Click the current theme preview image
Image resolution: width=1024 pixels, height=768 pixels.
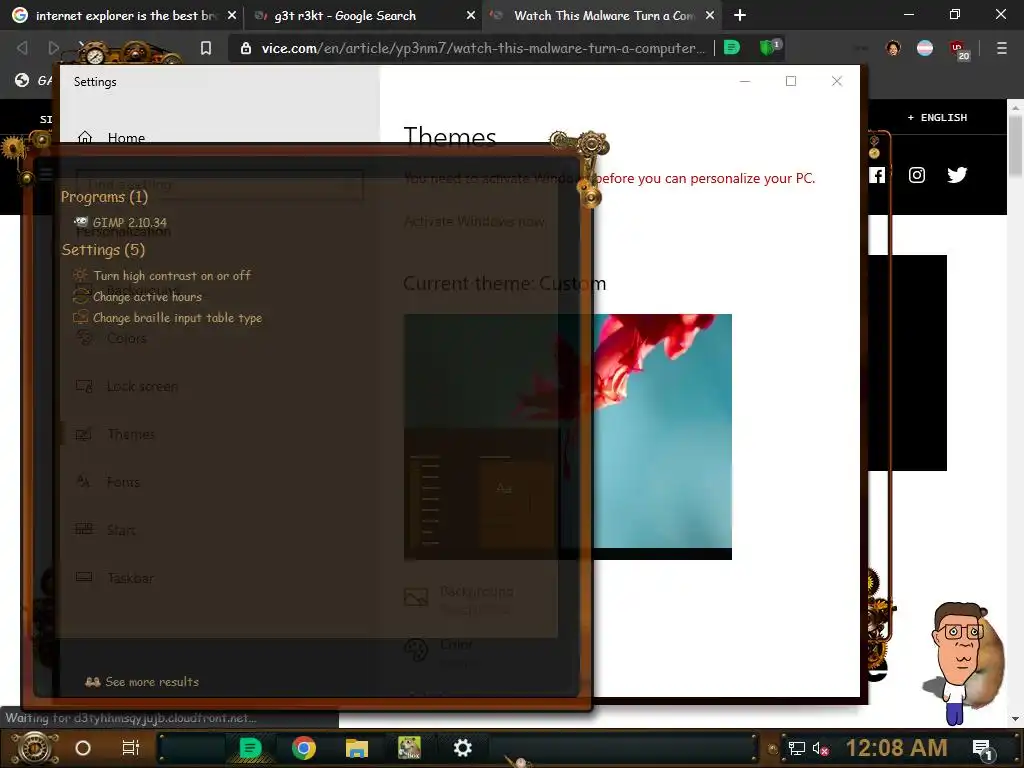point(568,437)
